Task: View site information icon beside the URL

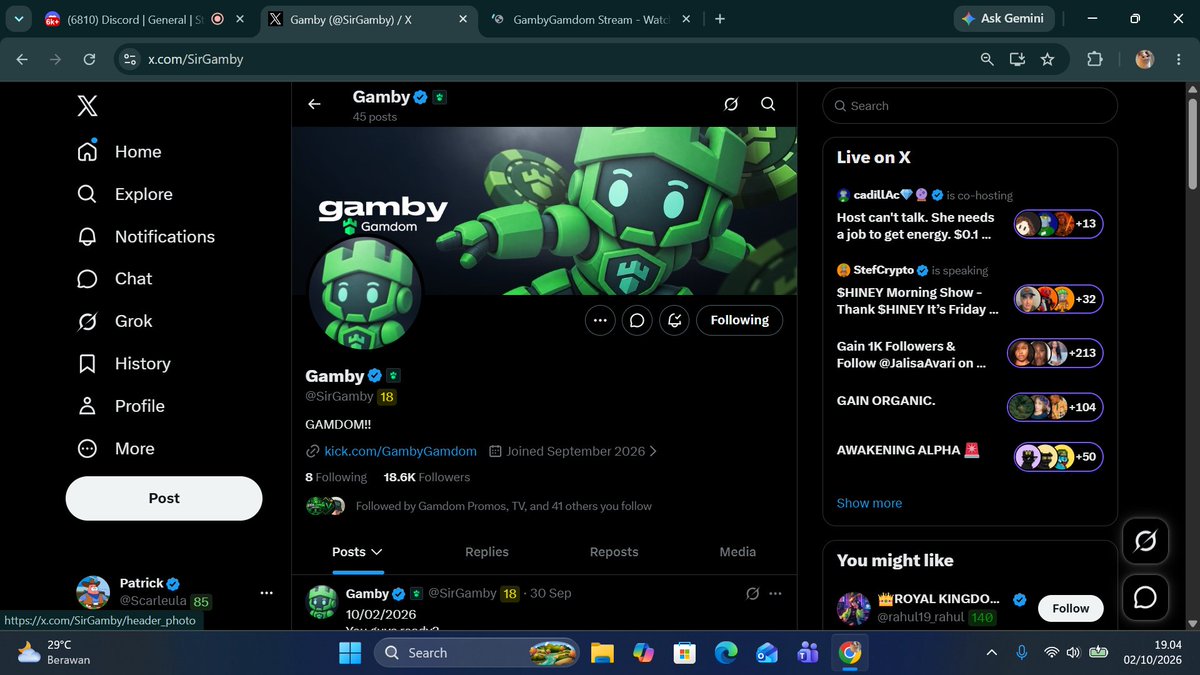Action: [129, 59]
